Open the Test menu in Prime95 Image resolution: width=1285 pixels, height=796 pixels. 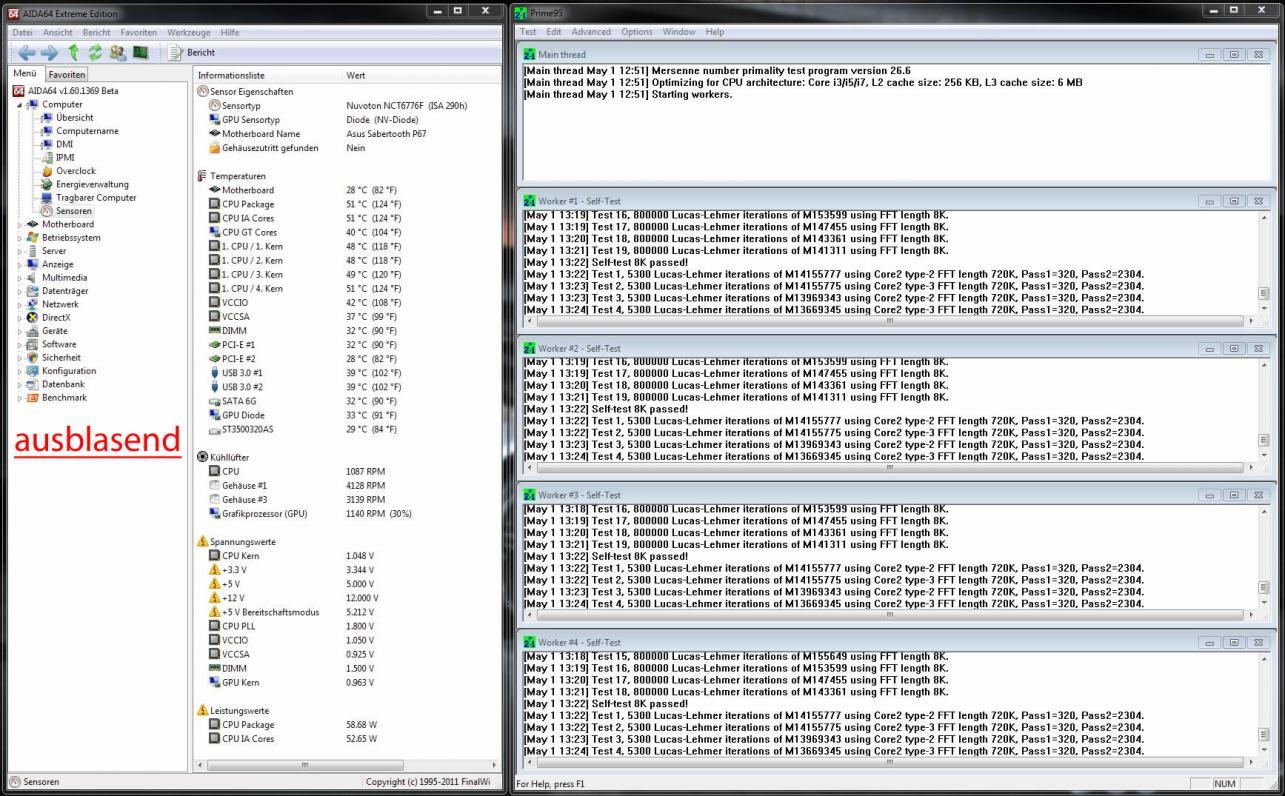tap(528, 32)
